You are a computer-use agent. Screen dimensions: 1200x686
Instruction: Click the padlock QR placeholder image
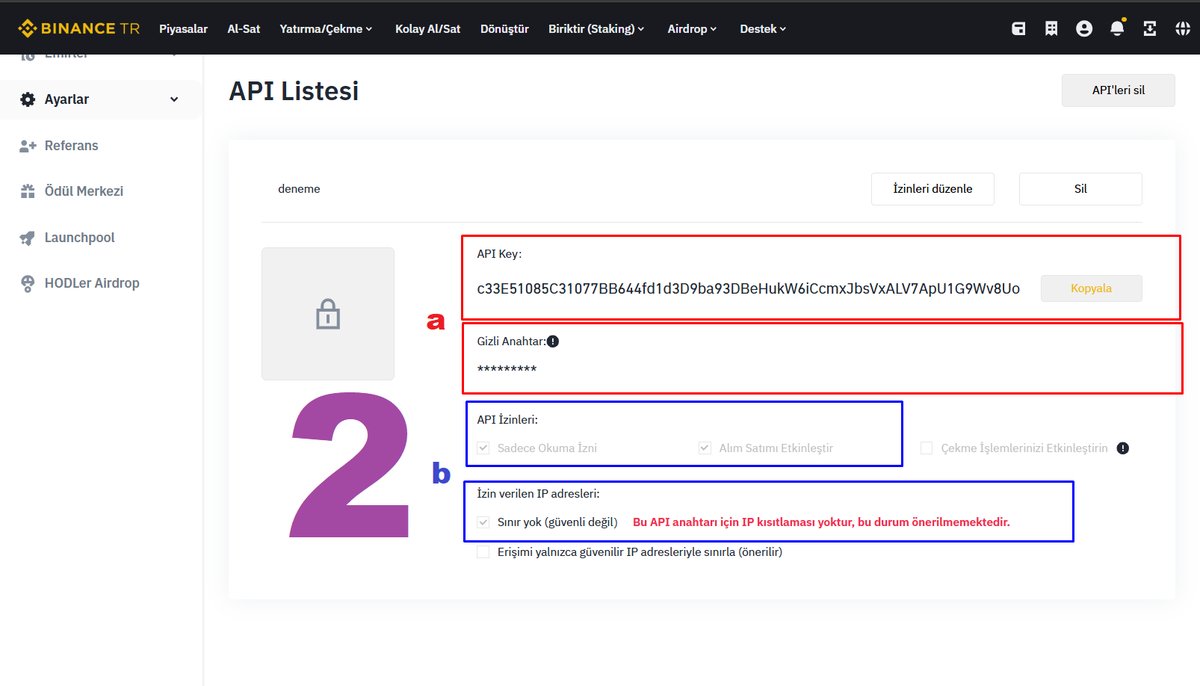[x=328, y=314]
